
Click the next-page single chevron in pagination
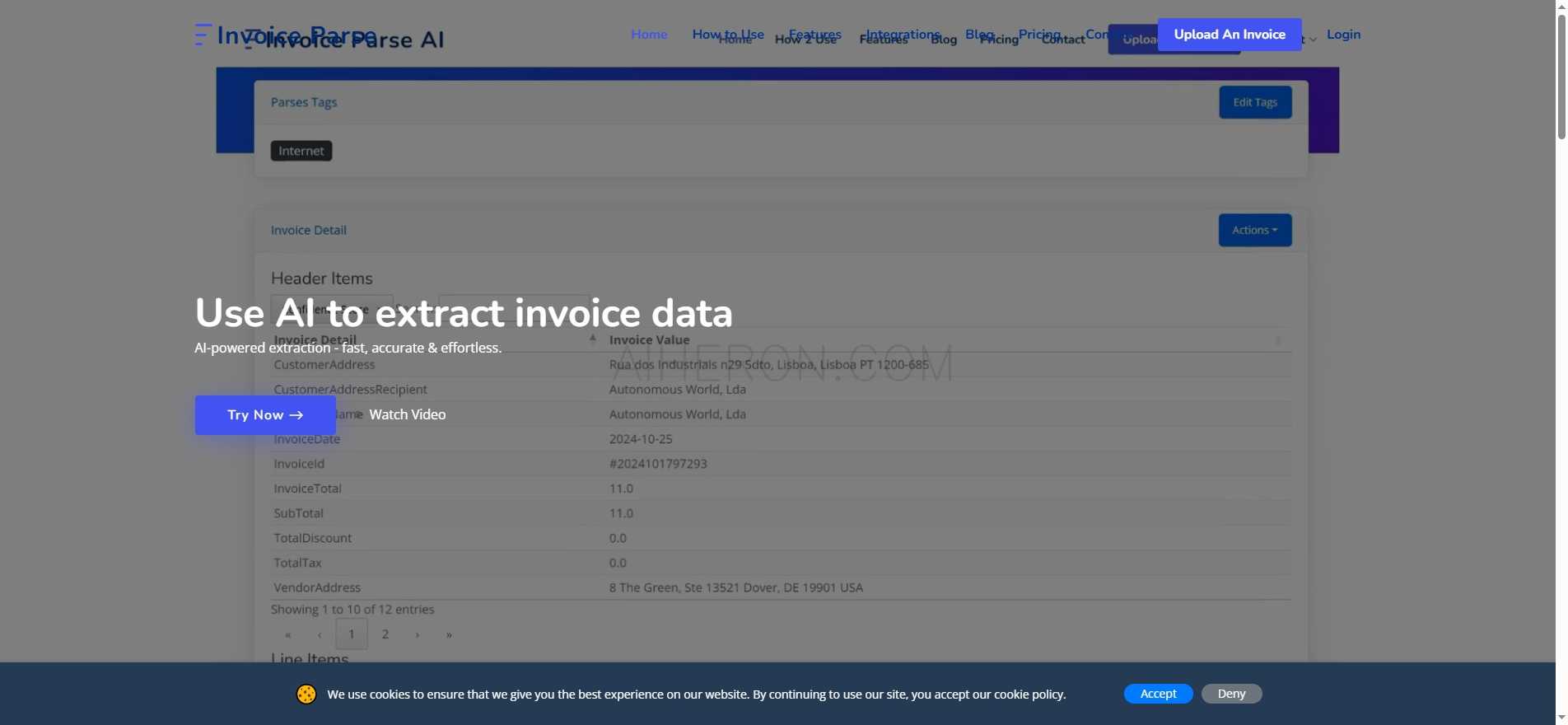click(418, 634)
